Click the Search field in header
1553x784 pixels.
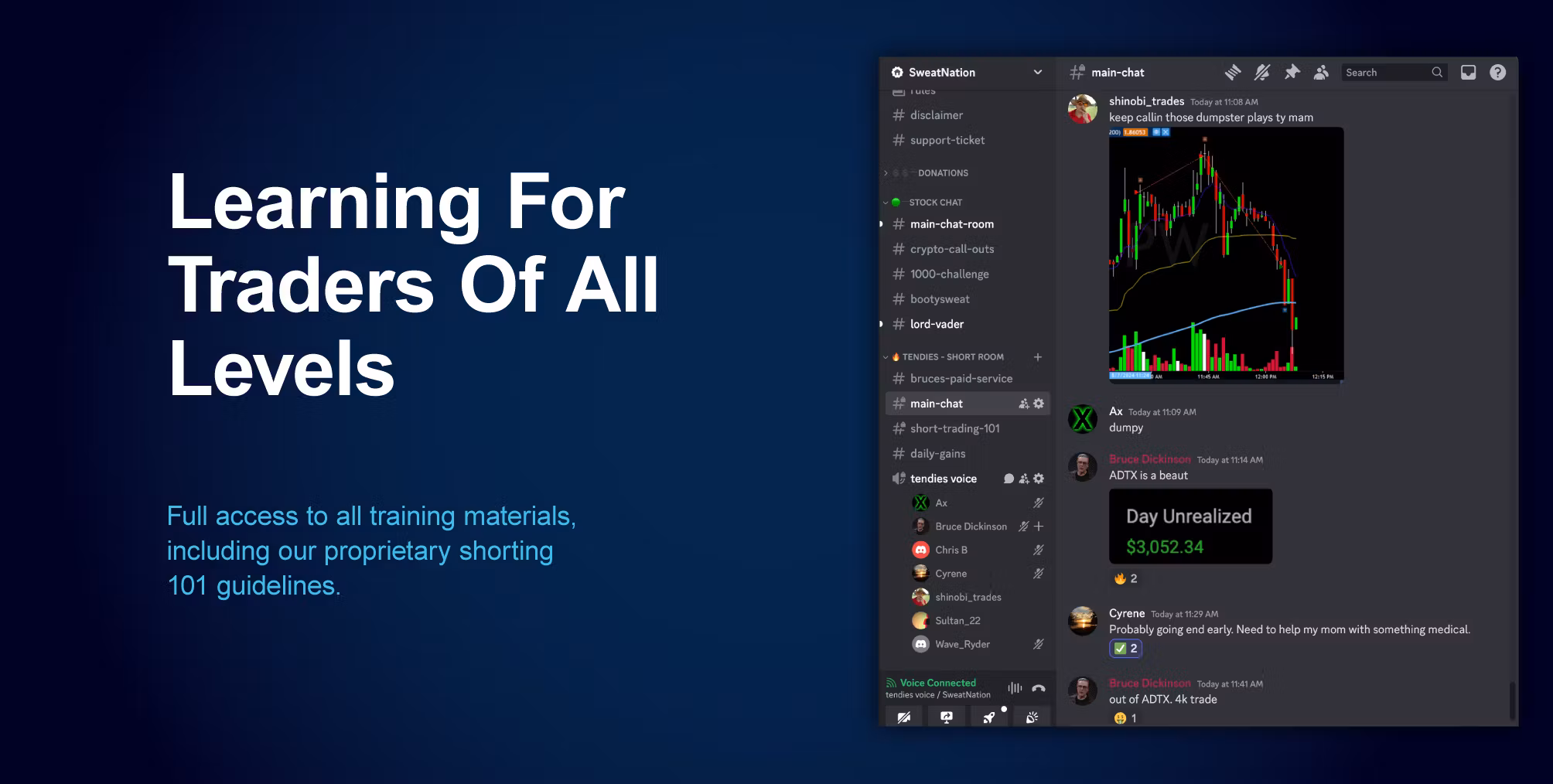[1386, 73]
